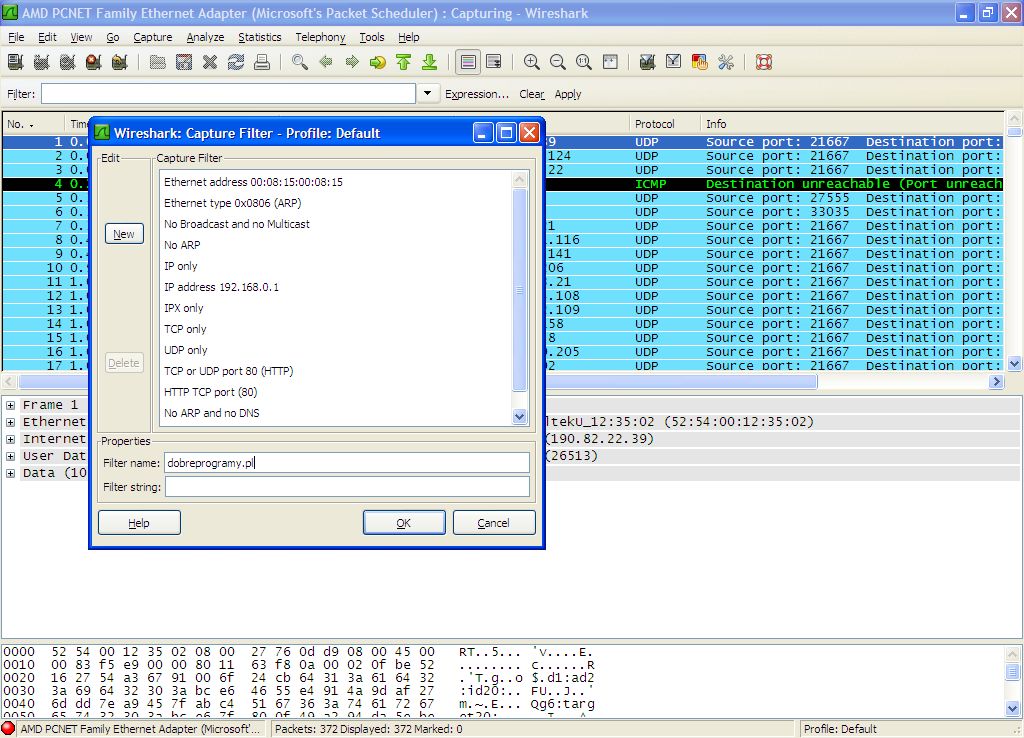Click the find packet magnifier icon
The image size is (1024, 738).
[x=300, y=62]
